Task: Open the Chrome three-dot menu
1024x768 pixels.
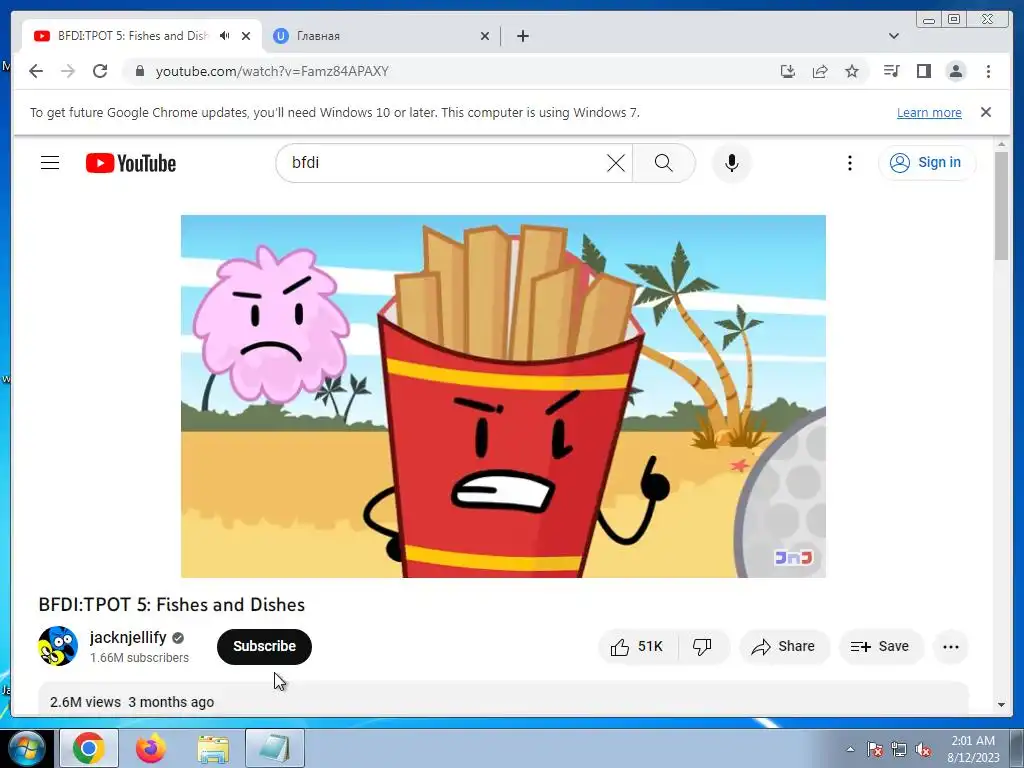Action: click(x=988, y=71)
